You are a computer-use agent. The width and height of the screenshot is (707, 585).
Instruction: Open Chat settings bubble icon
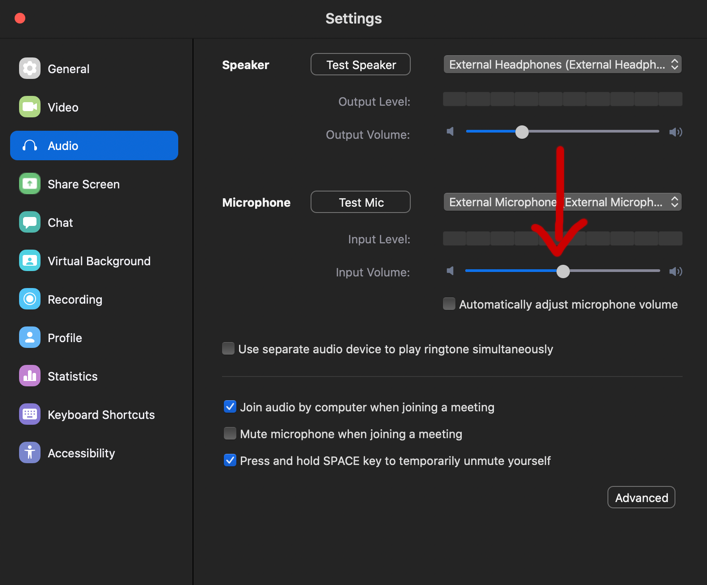tap(30, 222)
